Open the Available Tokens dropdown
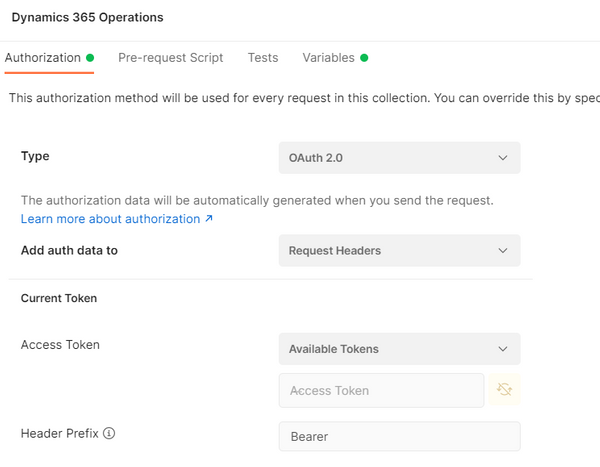The height and width of the screenshot is (467, 600). click(x=399, y=349)
